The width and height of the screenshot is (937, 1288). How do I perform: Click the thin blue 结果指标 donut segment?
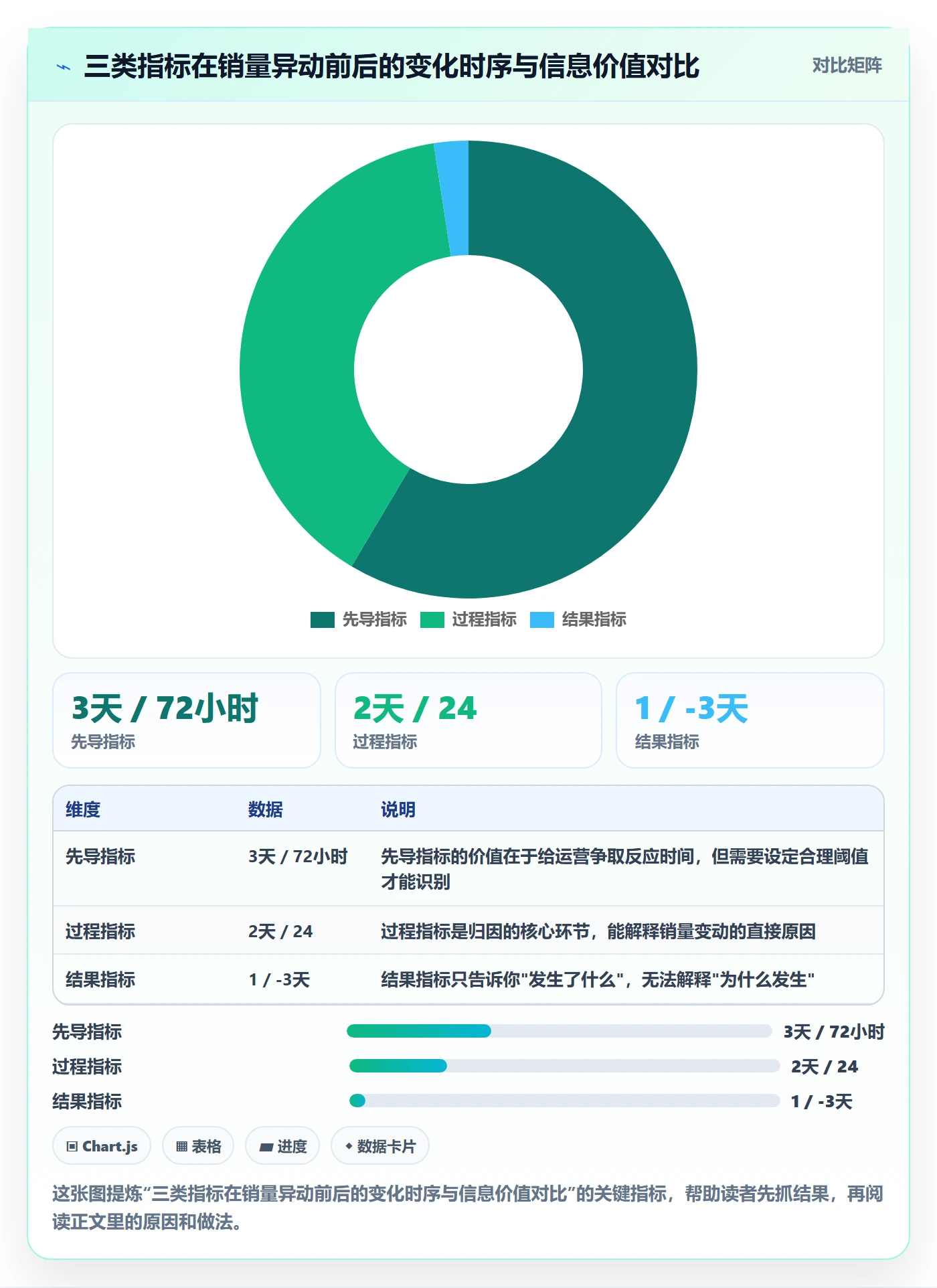pyautogui.click(x=454, y=198)
